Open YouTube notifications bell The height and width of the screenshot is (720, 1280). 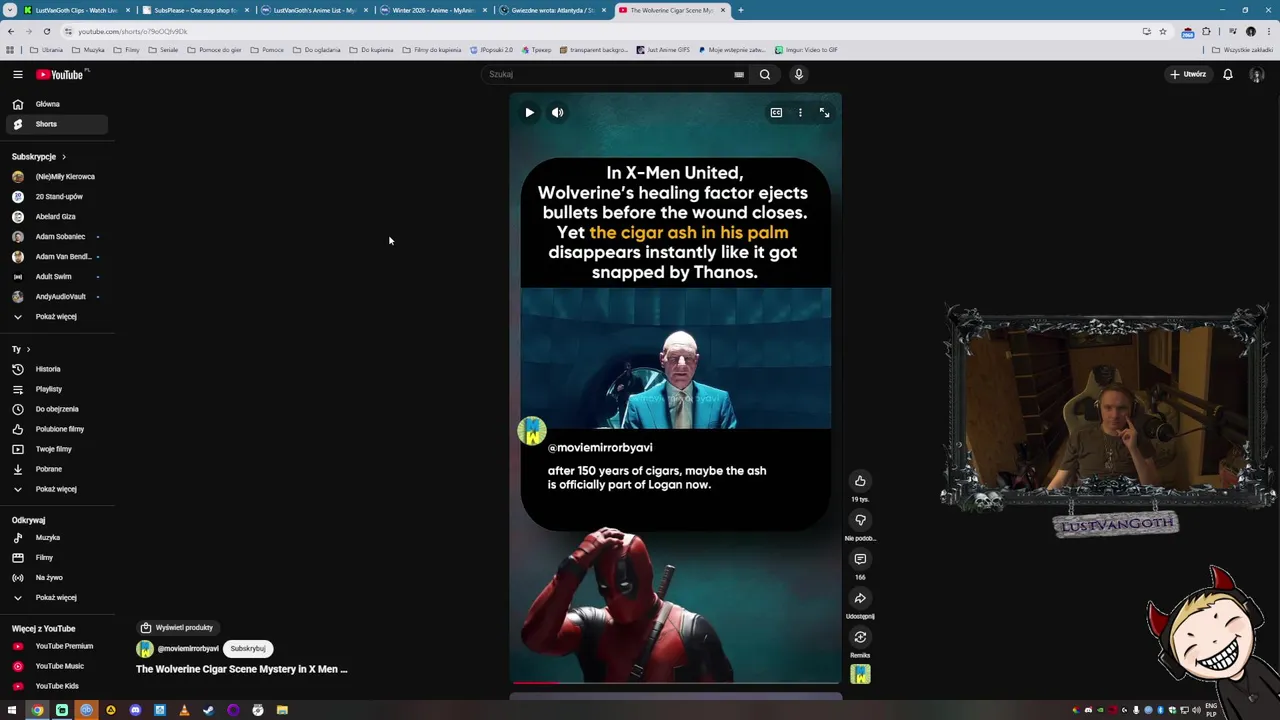[x=1228, y=74]
